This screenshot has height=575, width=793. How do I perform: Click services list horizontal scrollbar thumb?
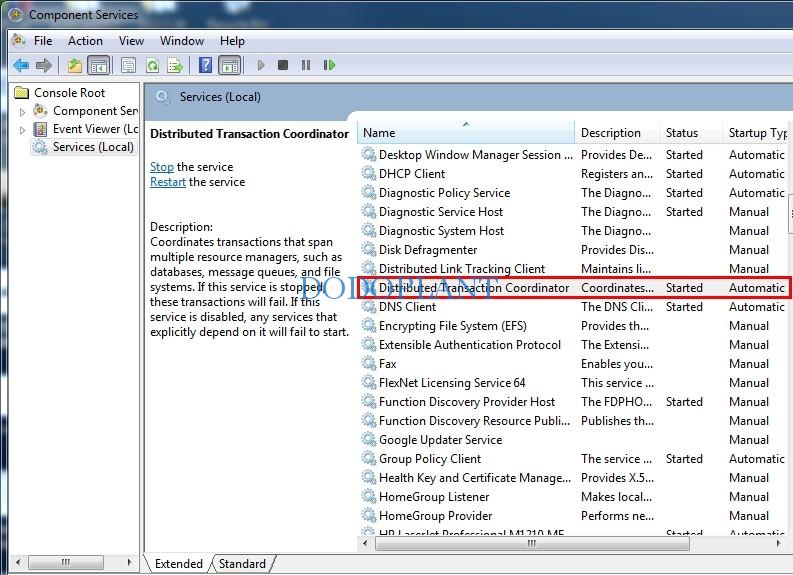point(532,544)
